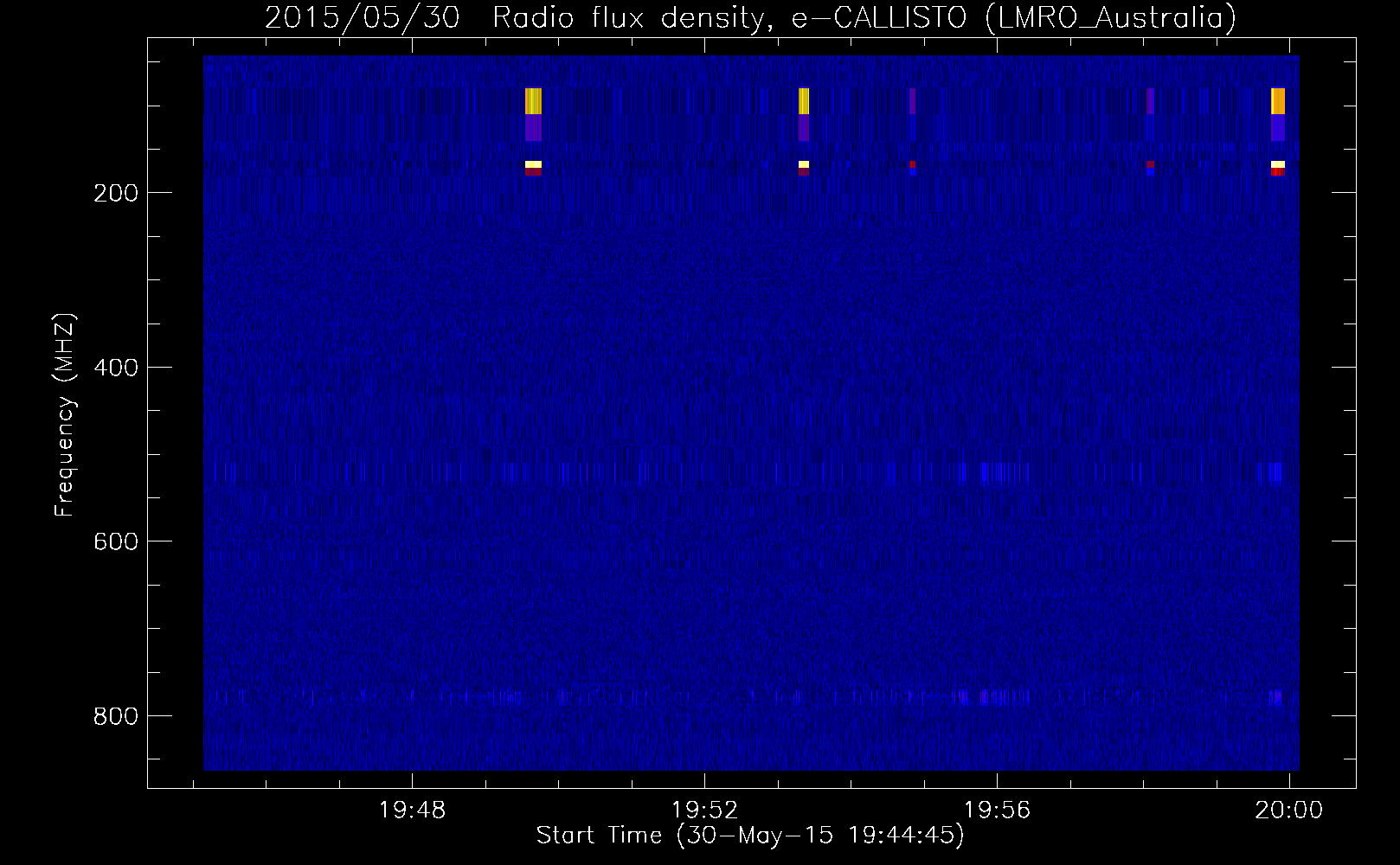Click the yellow-orange burst near 20:00
This screenshot has width=1400, height=865.
pyautogui.click(x=1278, y=101)
